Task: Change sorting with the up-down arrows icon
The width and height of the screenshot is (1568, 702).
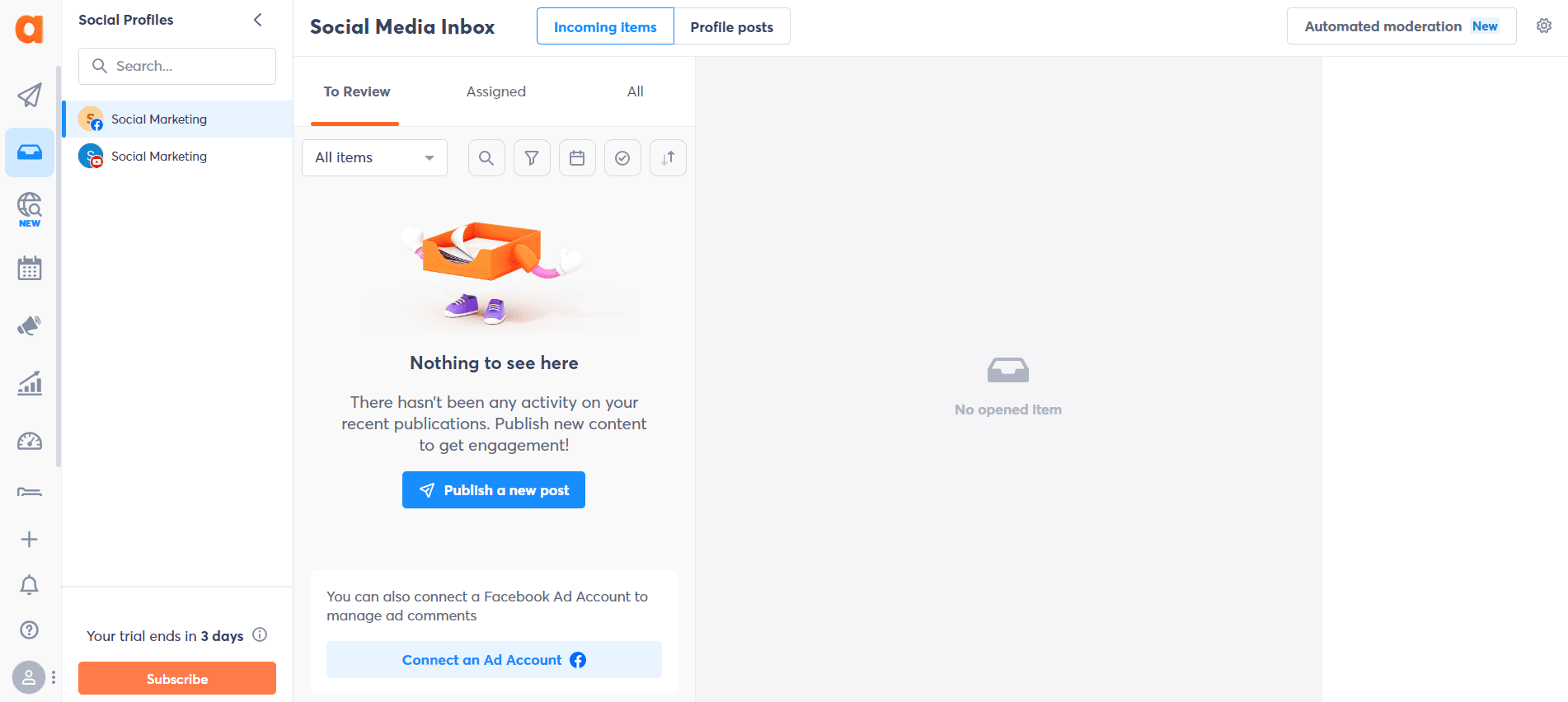Action: [x=668, y=157]
